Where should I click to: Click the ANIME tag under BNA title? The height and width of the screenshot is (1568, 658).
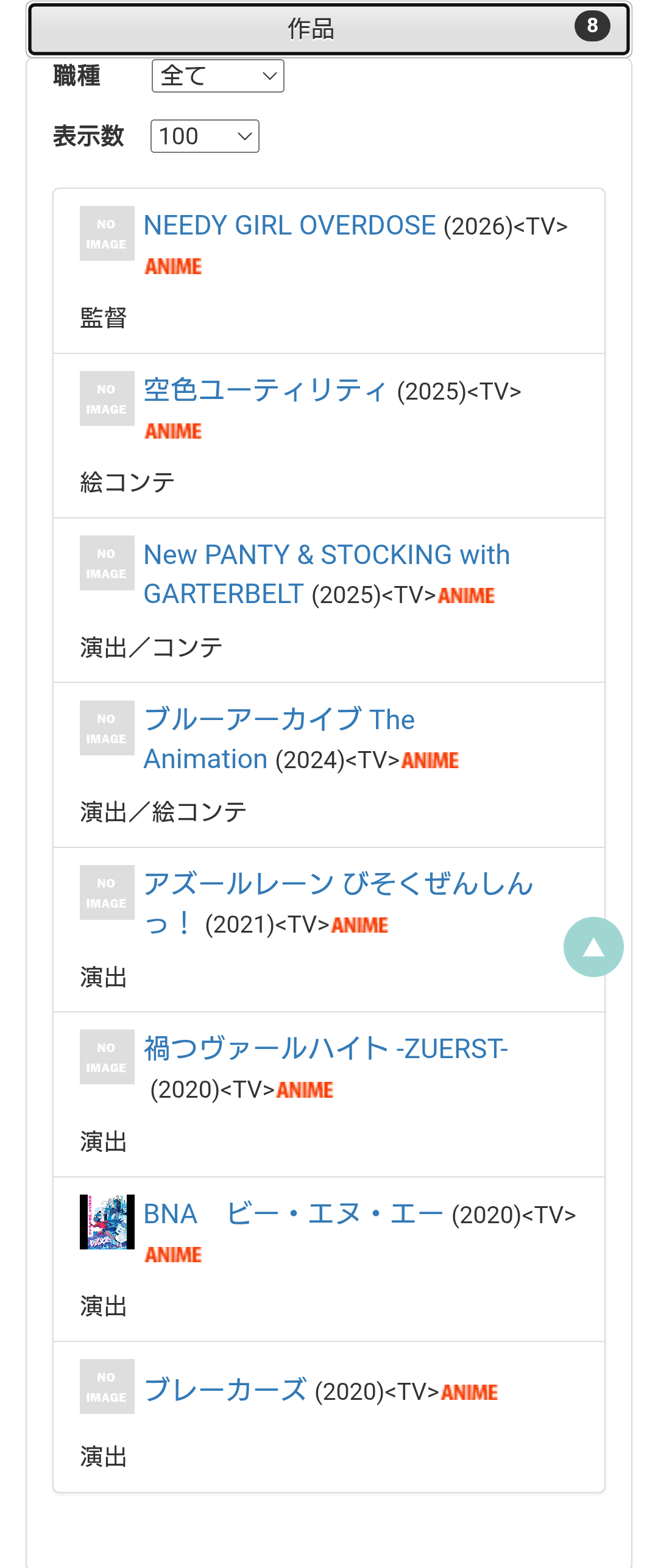(x=173, y=1254)
